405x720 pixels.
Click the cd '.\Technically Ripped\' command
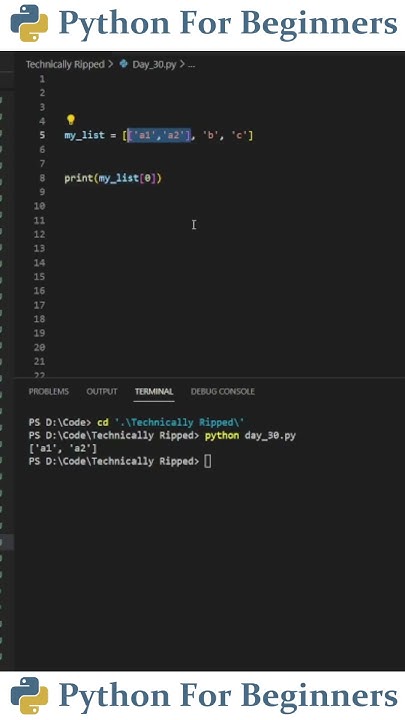coord(172,422)
